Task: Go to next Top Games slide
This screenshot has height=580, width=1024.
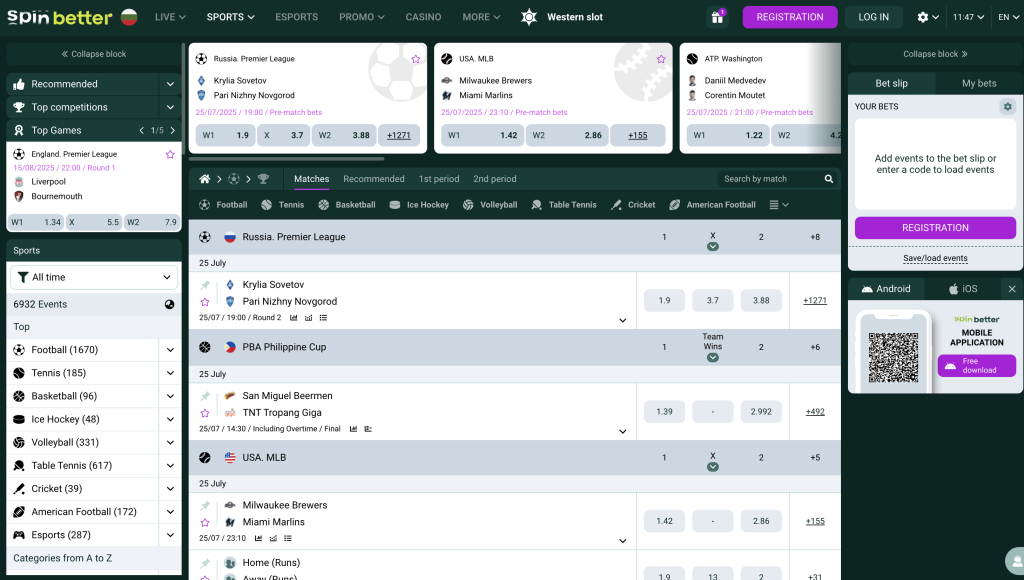Action: [172, 131]
